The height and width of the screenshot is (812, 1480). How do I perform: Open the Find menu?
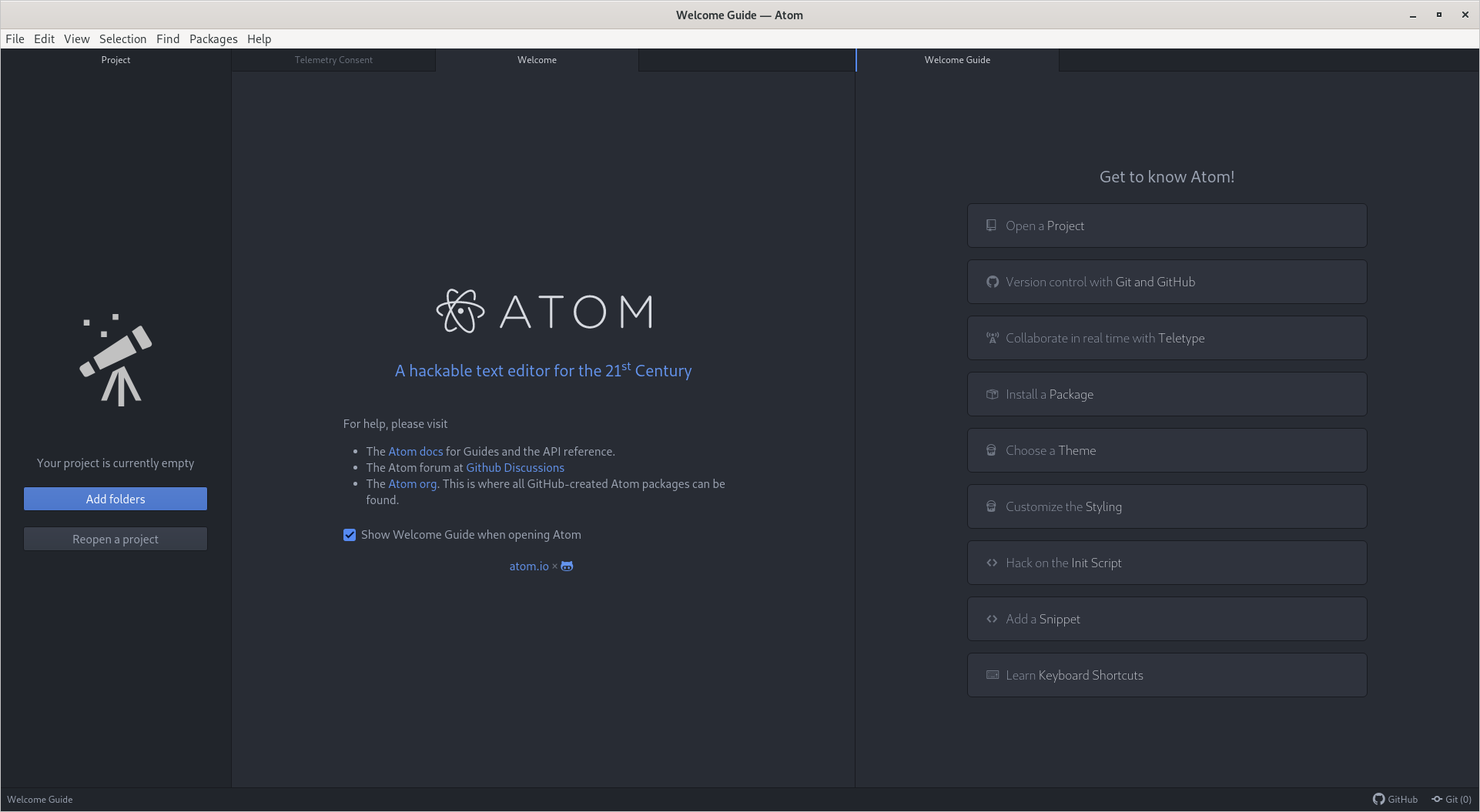168,38
